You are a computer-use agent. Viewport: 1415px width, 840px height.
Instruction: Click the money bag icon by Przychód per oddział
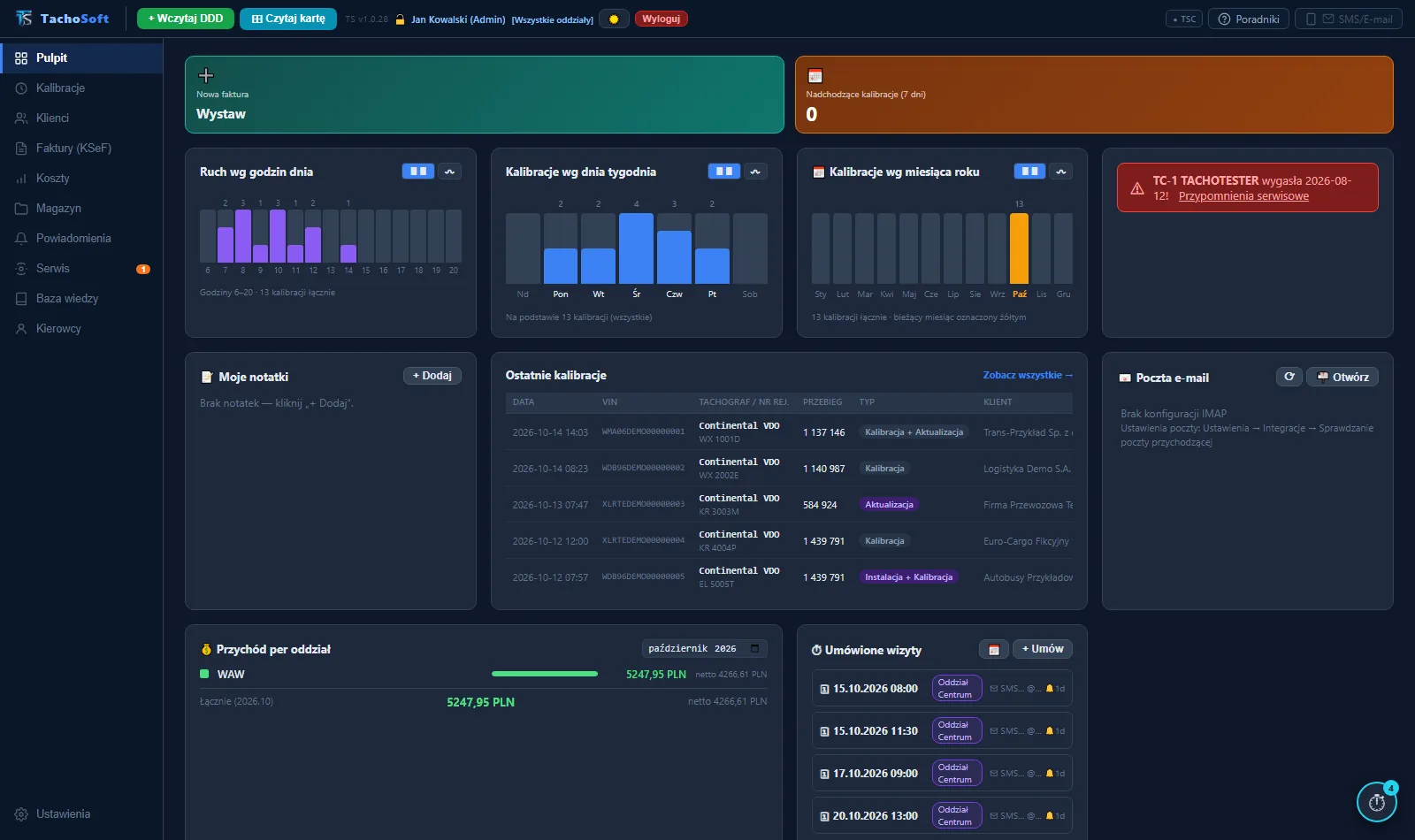207,649
